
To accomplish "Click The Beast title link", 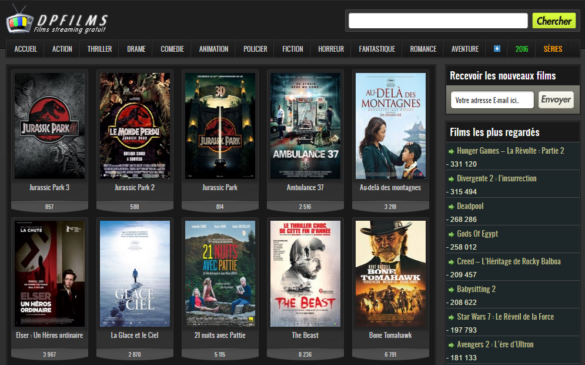I will 305,335.
